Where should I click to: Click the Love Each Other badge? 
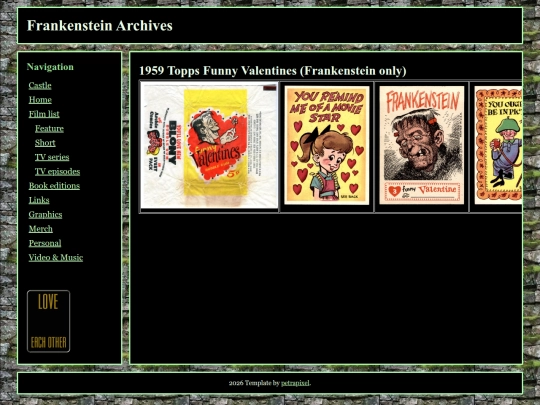tap(49, 321)
